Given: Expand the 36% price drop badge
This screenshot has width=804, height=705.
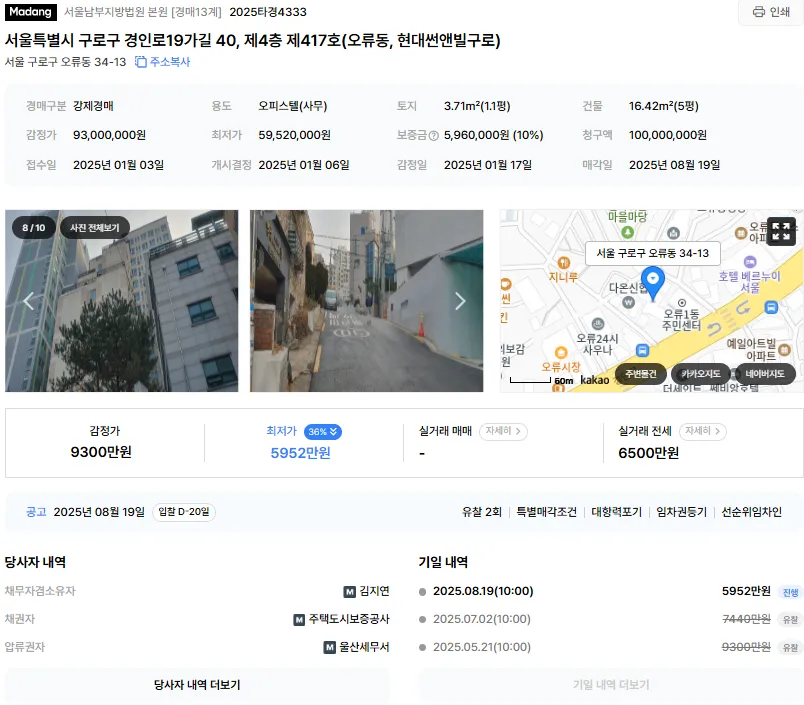Looking at the screenshot, I should coord(323,432).
